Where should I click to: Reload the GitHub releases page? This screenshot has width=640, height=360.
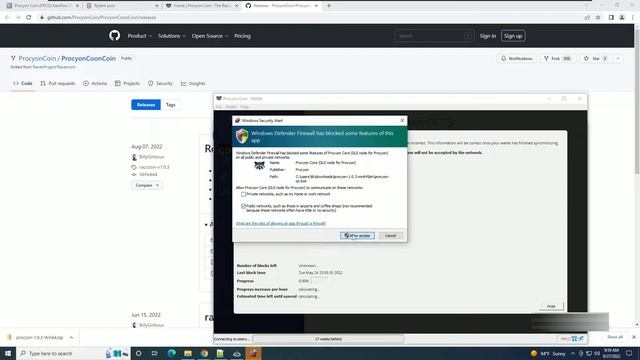(x=29, y=17)
